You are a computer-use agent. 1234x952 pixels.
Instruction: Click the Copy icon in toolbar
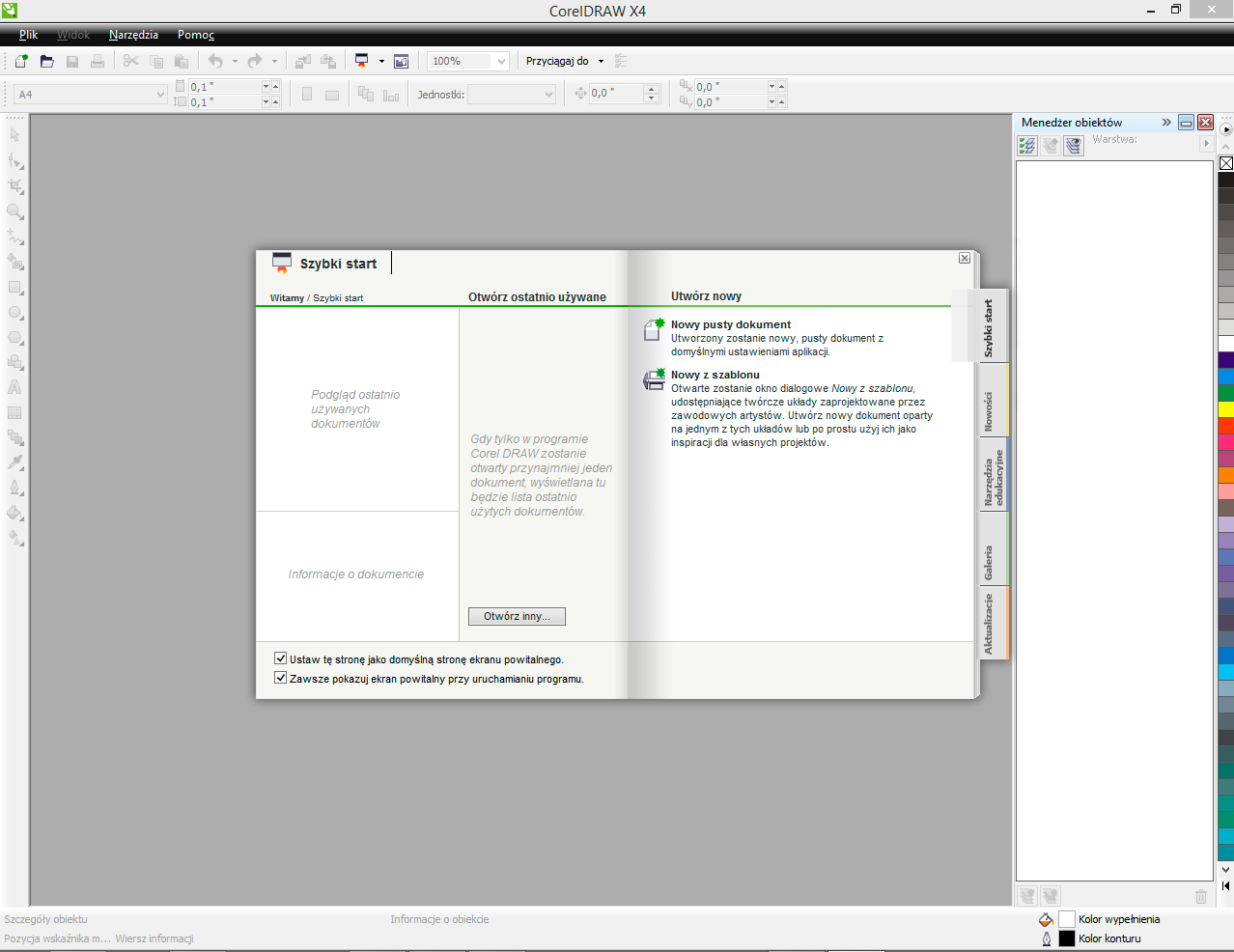pos(156,61)
